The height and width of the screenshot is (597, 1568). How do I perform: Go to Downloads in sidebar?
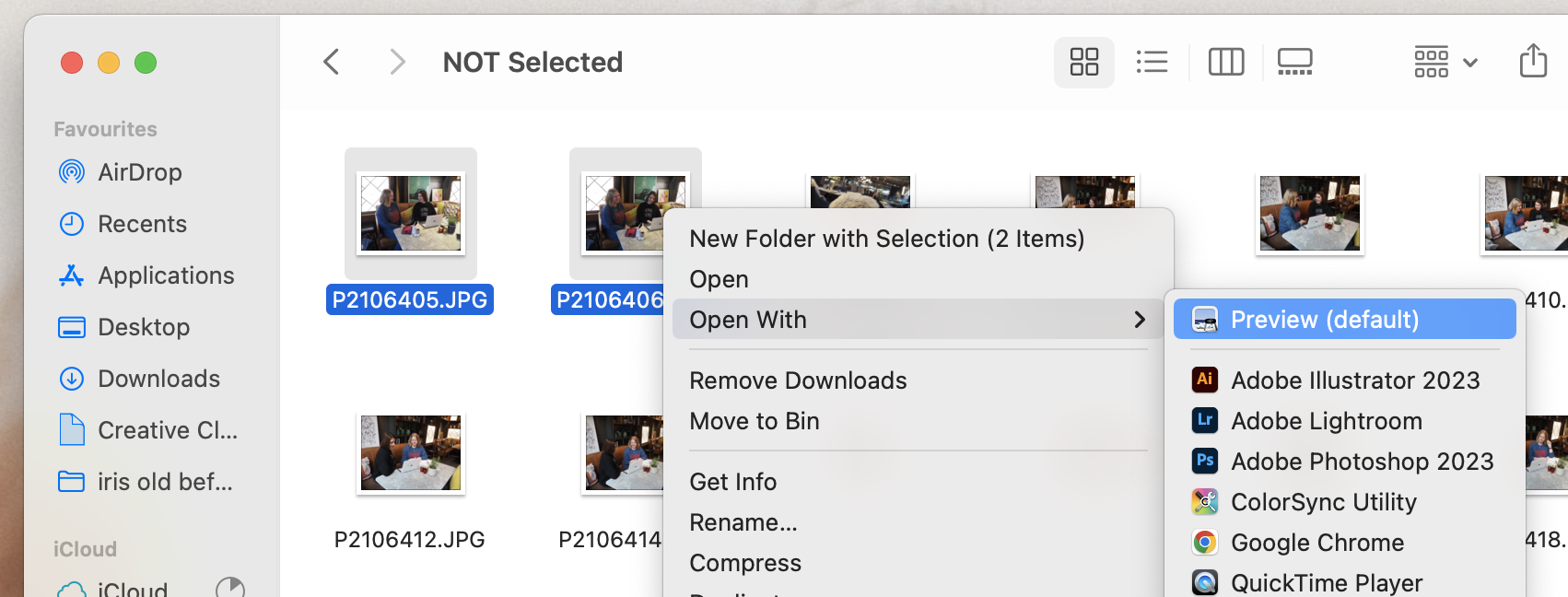coord(158,378)
